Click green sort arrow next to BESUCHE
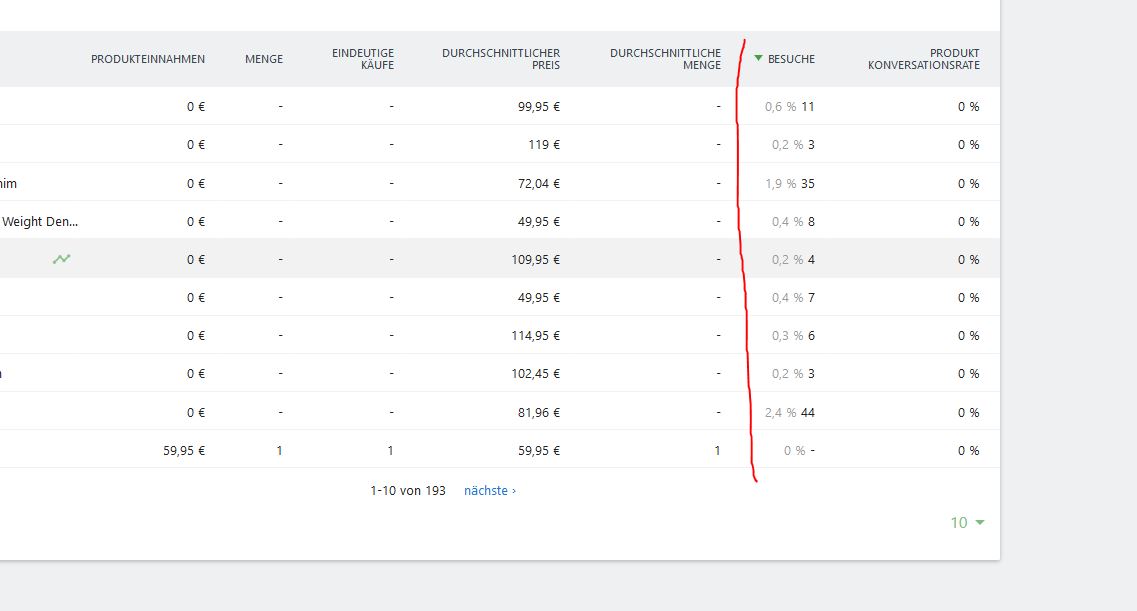This screenshot has width=1137, height=611. [758, 58]
